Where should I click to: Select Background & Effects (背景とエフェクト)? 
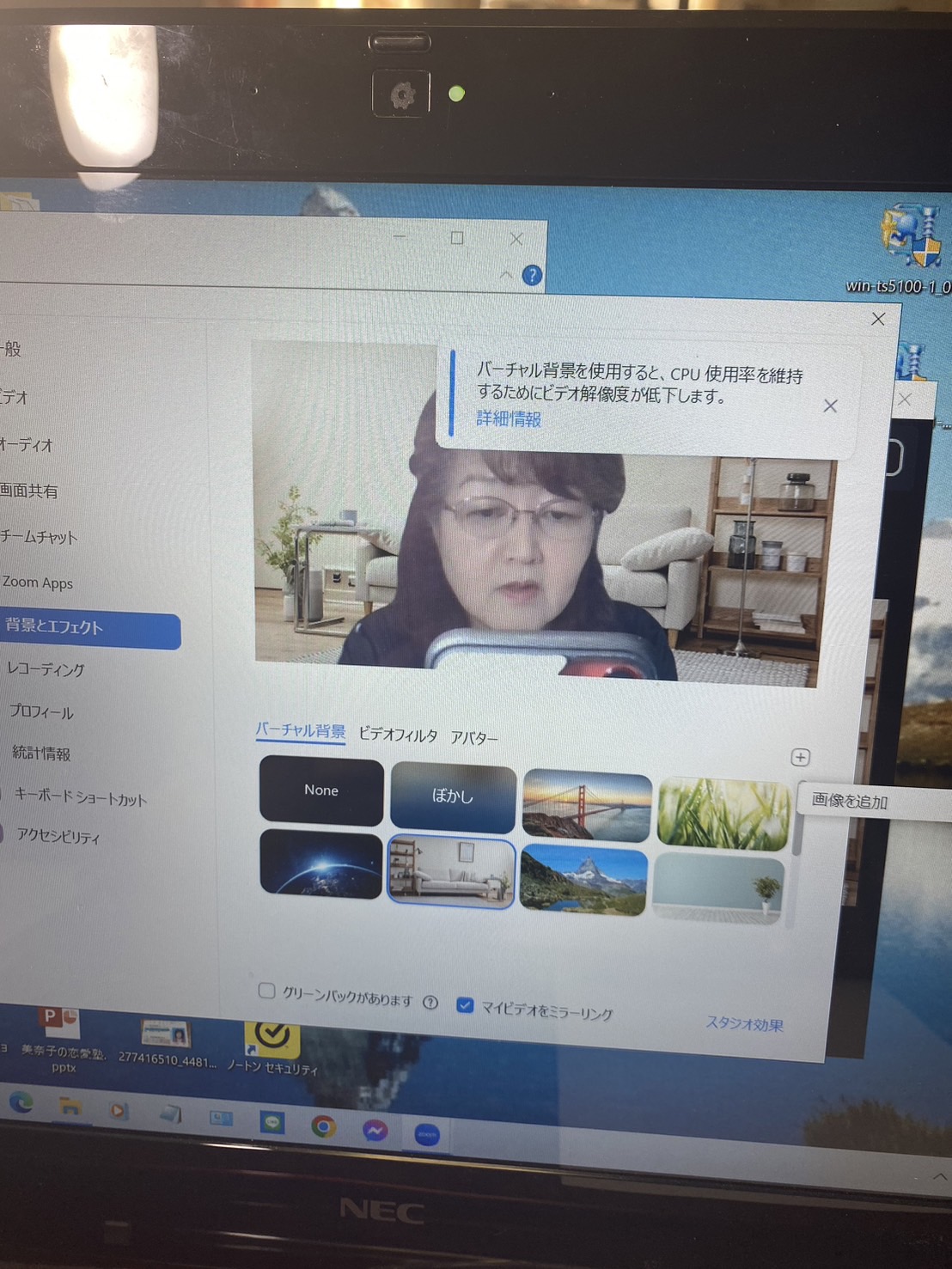pyautogui.click(x=89, y=628)
